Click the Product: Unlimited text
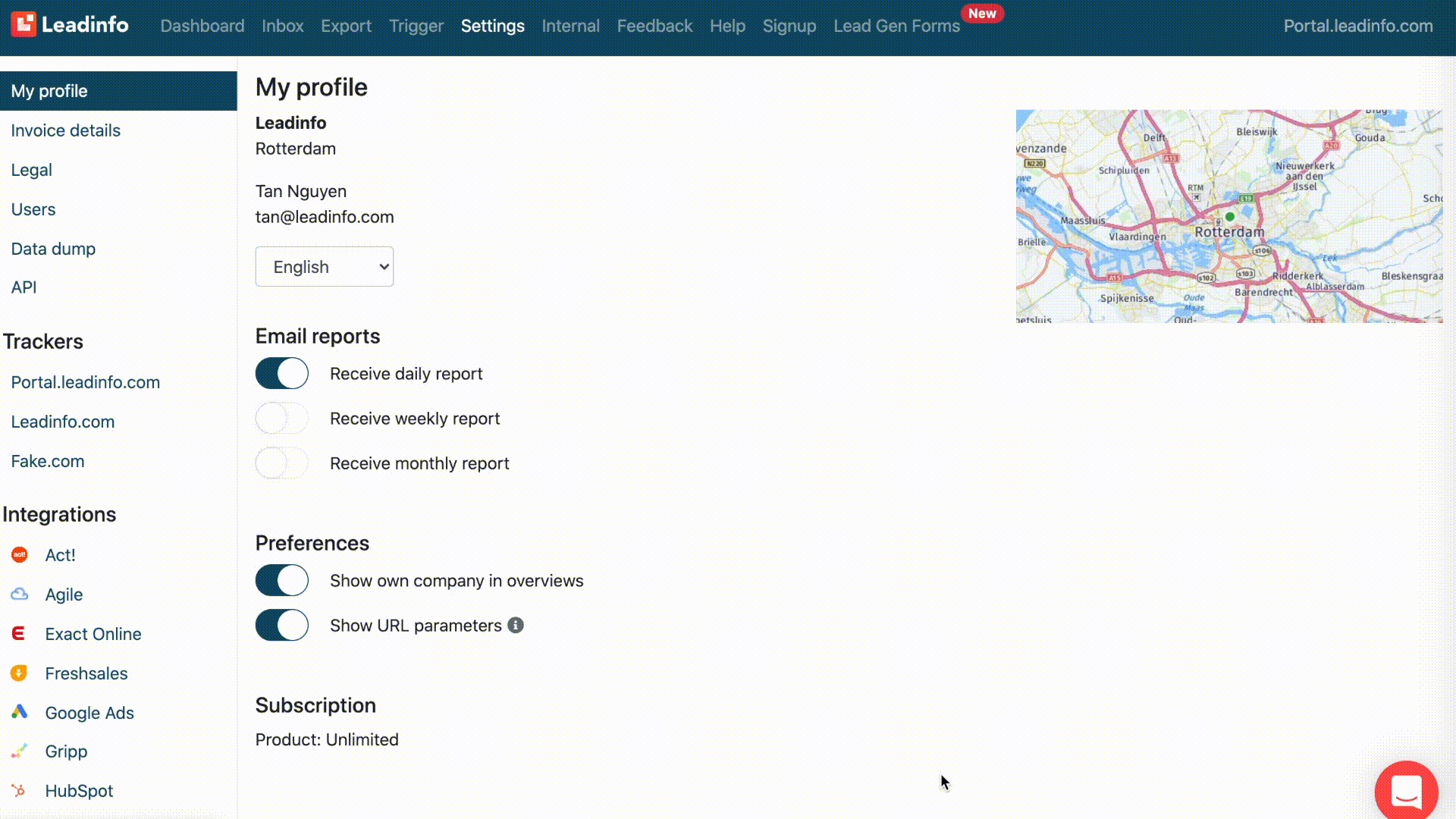 327,739
